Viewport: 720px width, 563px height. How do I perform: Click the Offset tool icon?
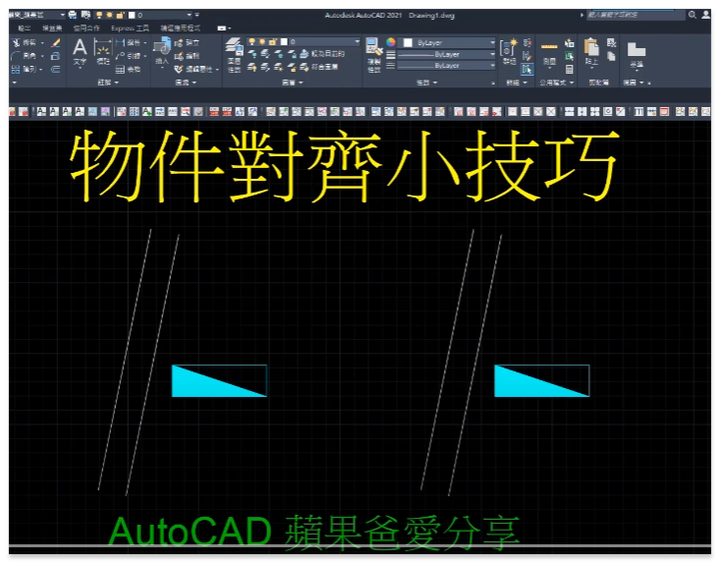[56, 69]
